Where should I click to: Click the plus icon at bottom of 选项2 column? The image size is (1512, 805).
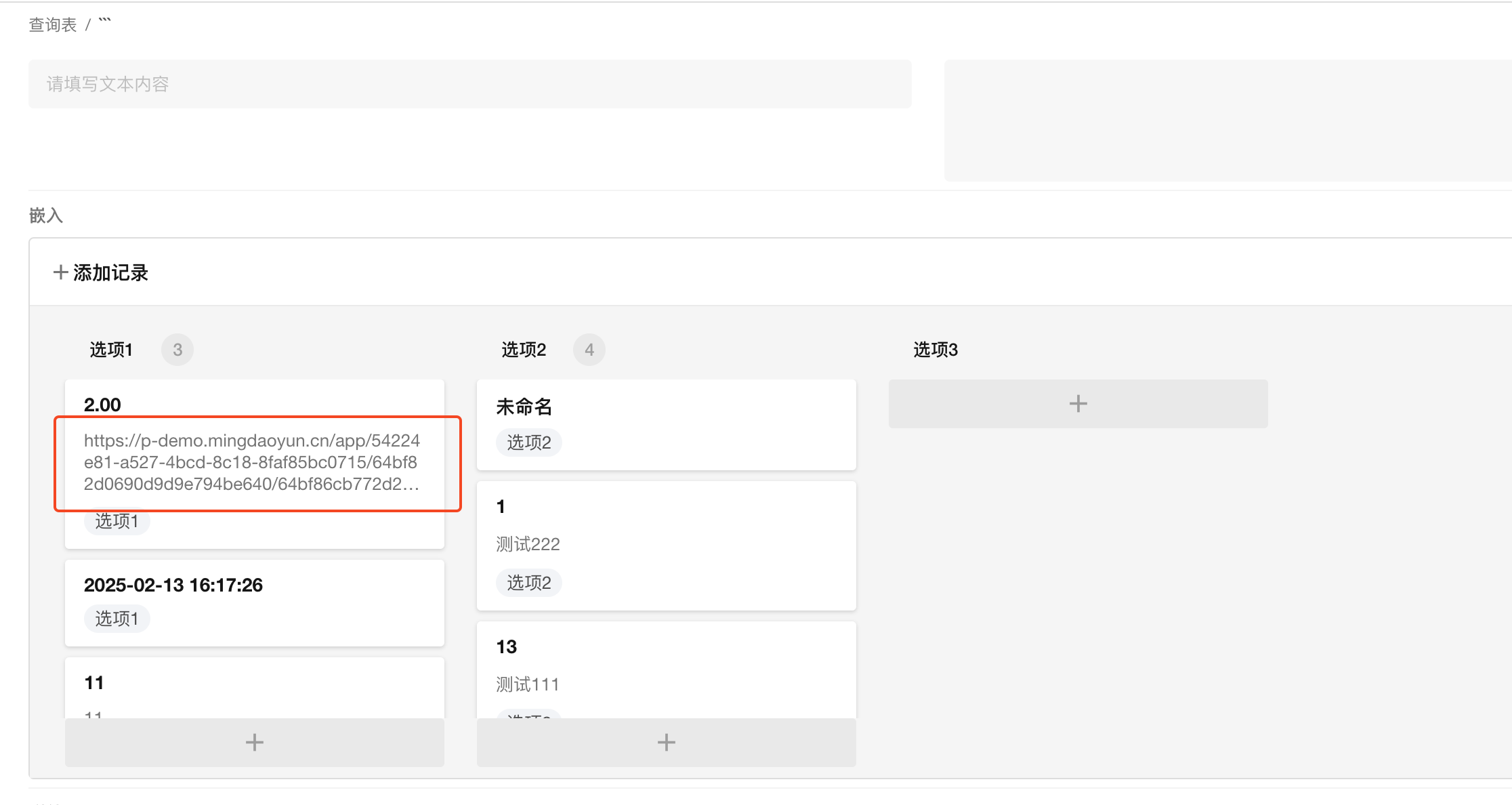666,743
